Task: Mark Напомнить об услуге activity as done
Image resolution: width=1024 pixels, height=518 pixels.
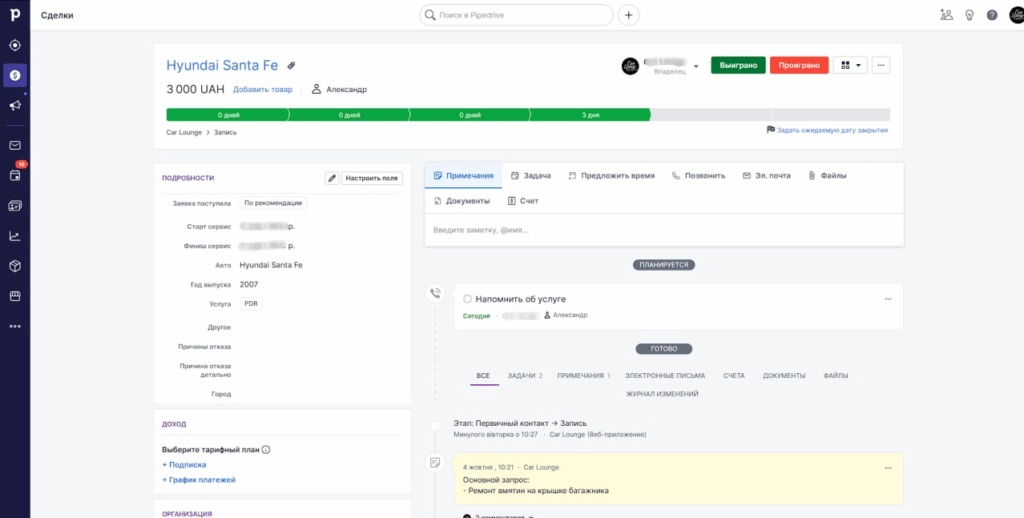Action: [x=467, y=299]
